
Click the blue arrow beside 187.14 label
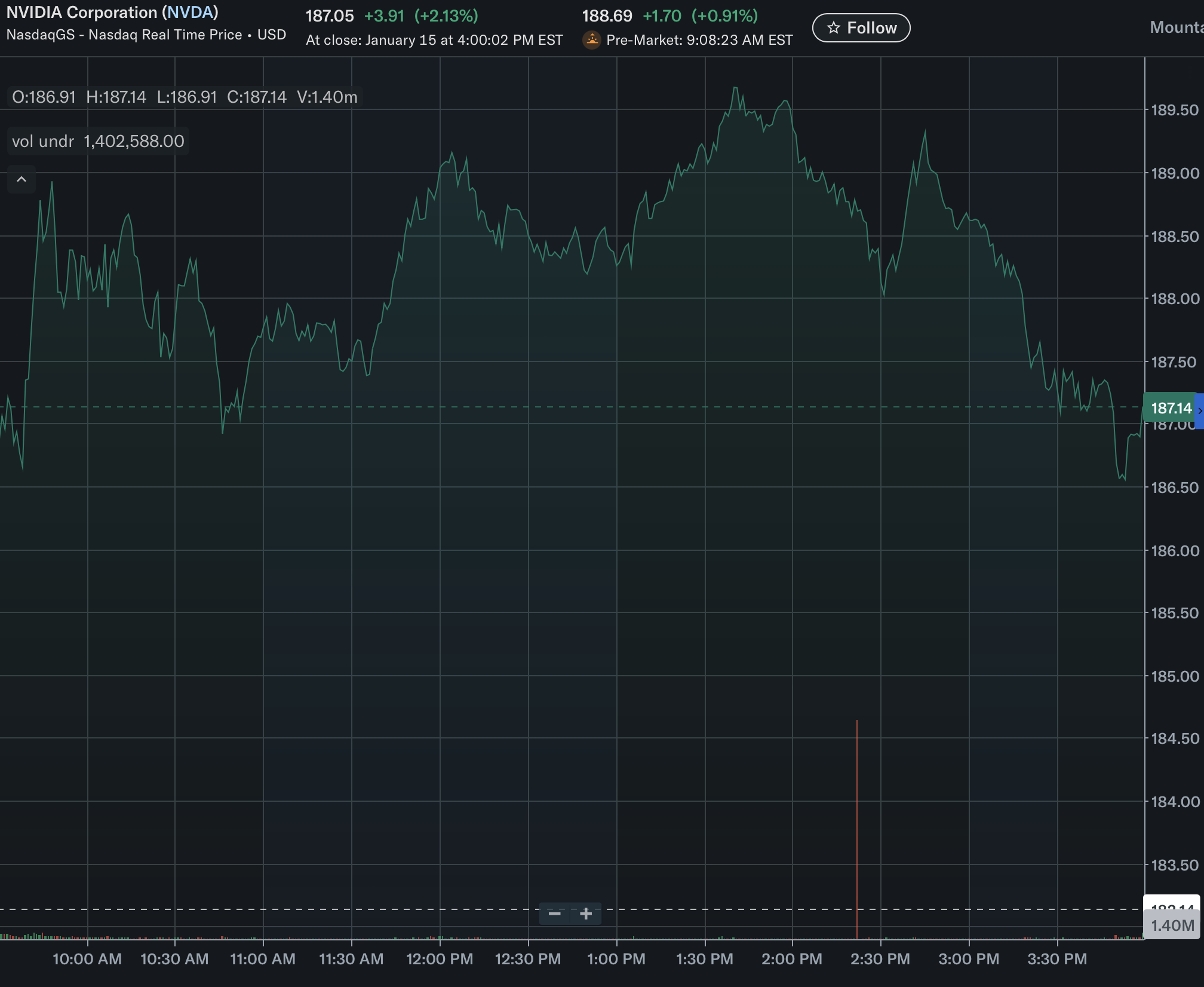1199,410
